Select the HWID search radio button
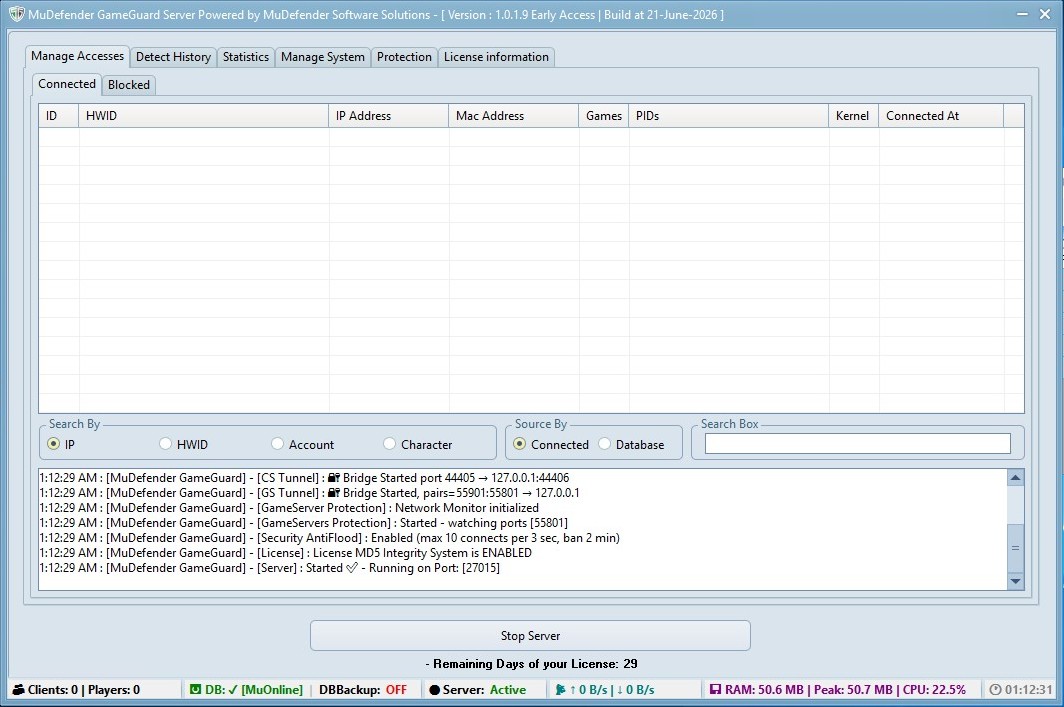 coord(166,444)
